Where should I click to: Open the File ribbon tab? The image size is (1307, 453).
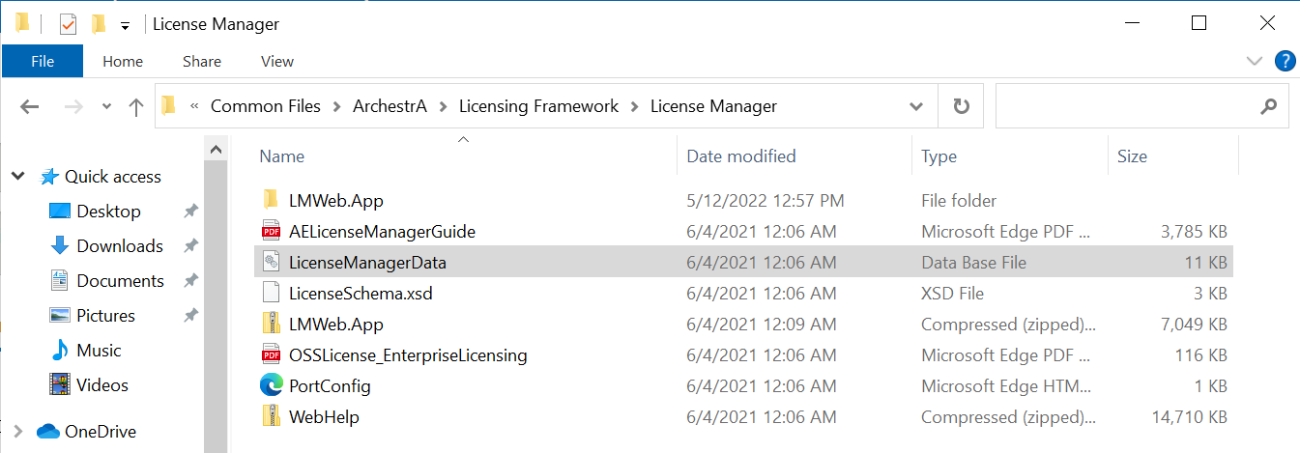click(x=42, y=61)
